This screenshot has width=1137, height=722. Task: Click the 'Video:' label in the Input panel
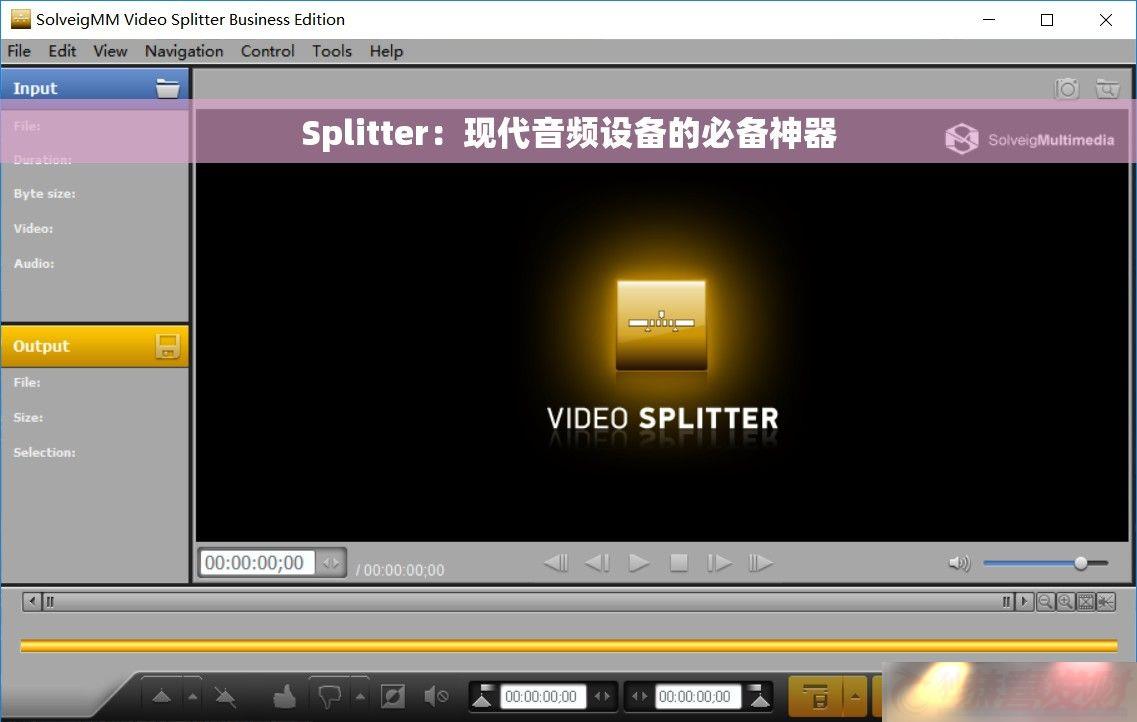pos(33,228)
